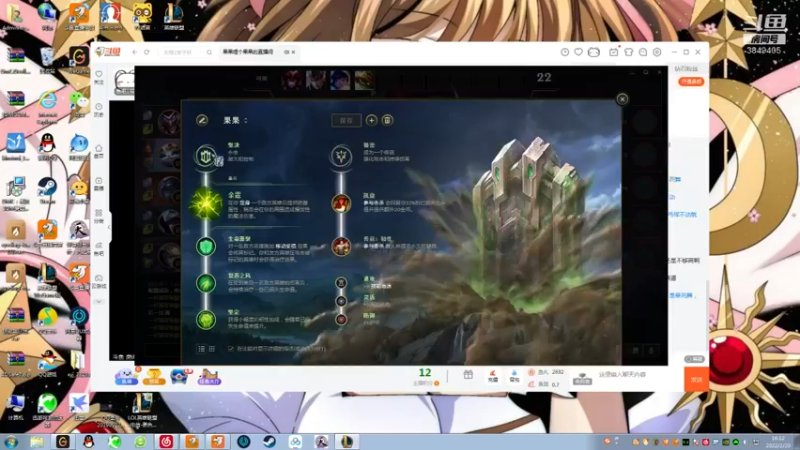The image size is (800, 450).
Task: Switch rune editor to list view
Action: click(x=202, y=349)
